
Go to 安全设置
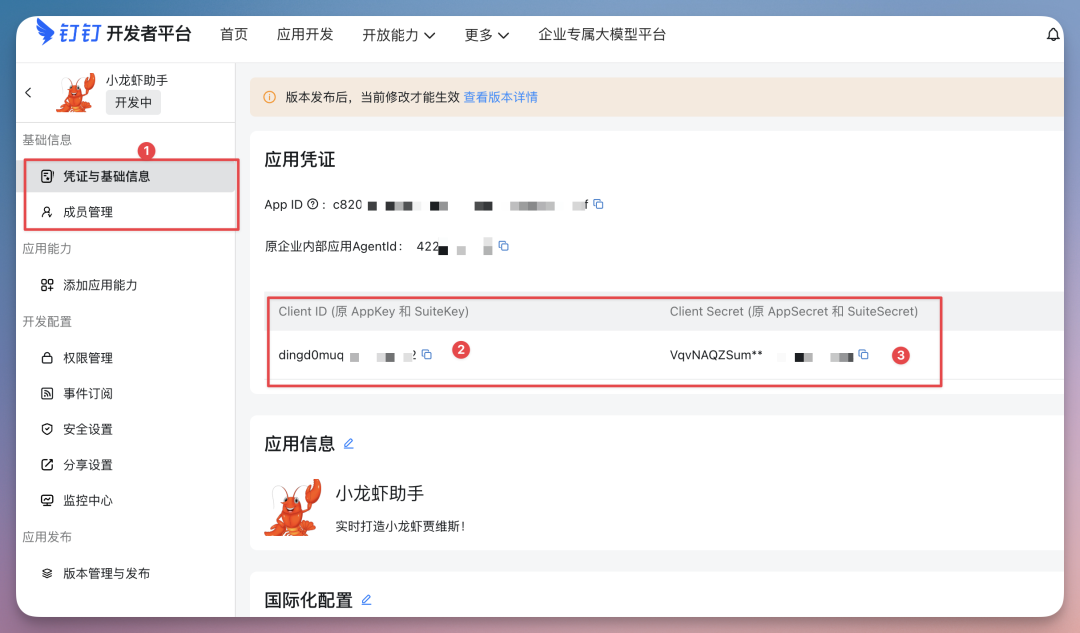(85, 429)
